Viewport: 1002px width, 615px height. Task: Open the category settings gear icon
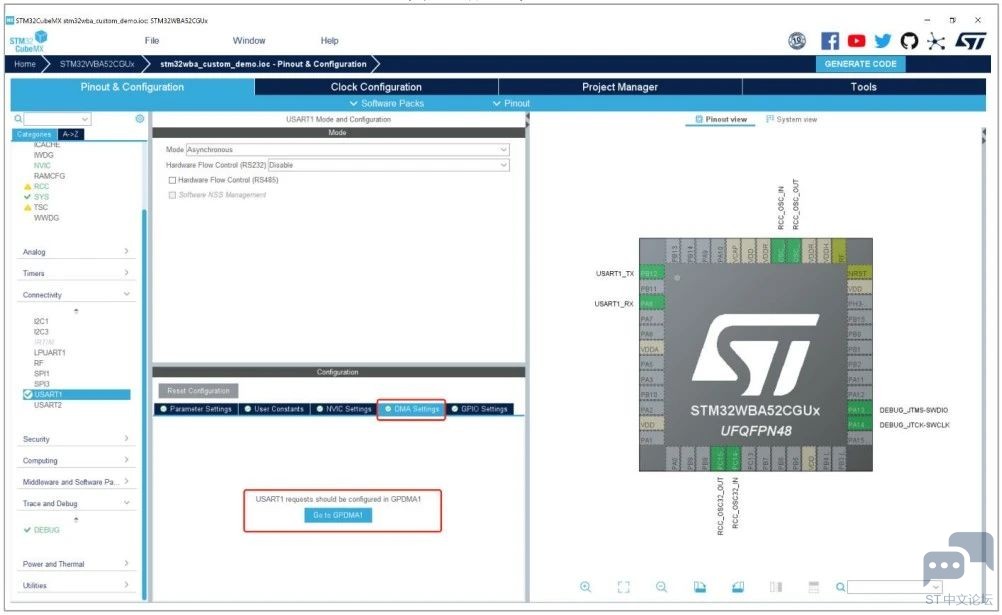tap(140, 119)
